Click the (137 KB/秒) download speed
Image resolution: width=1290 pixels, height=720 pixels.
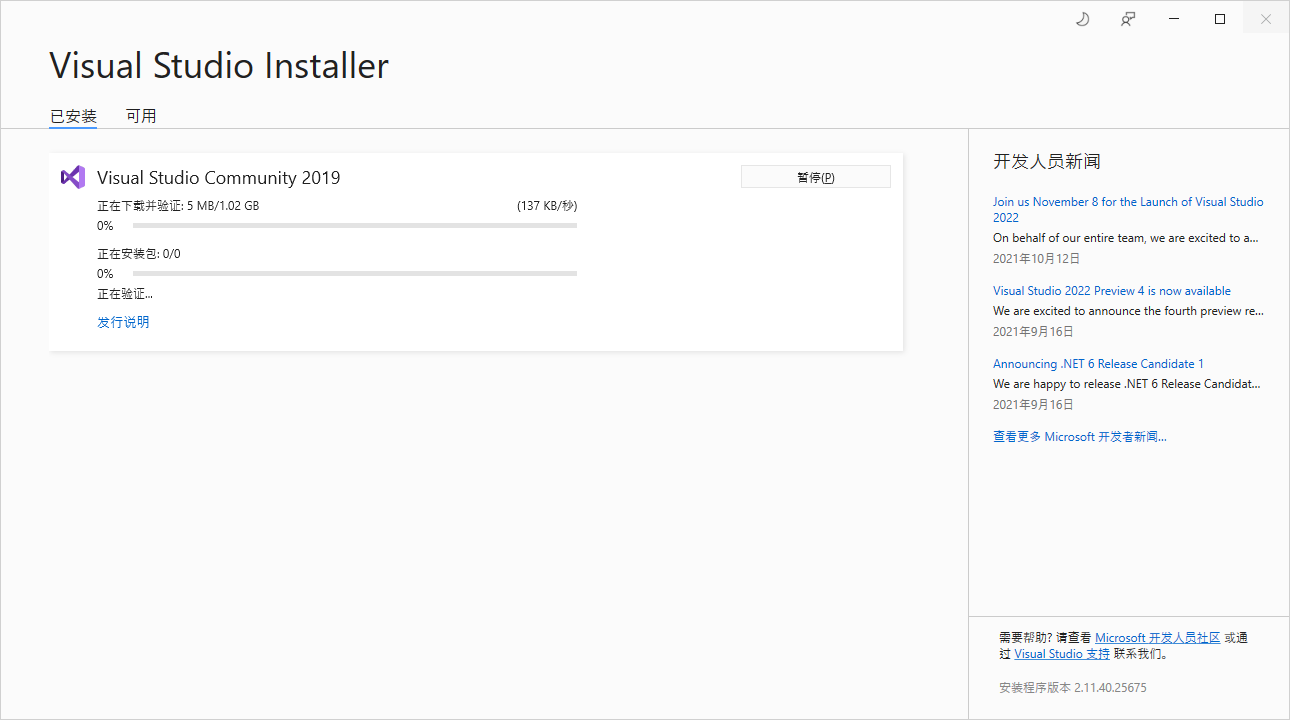pos(547,206)
